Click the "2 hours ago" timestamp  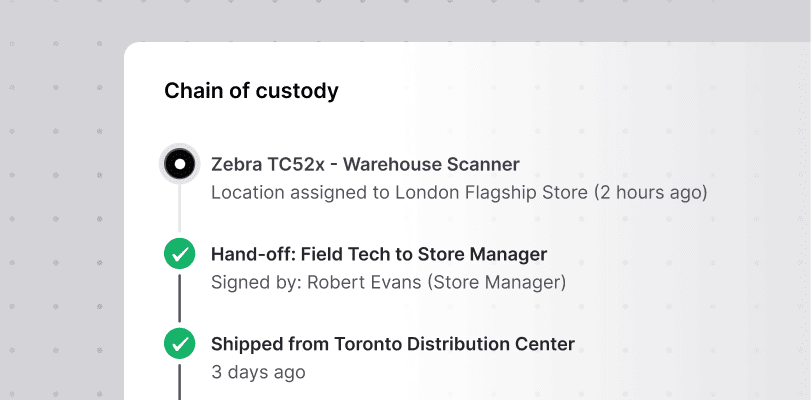click(x=651, y=192)
